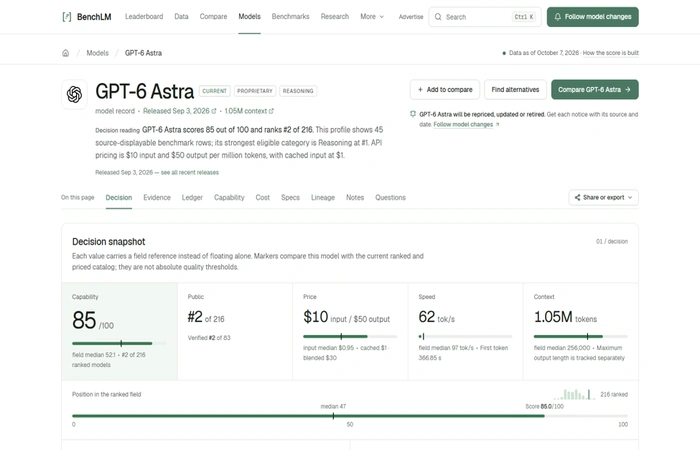Image resolution: width=700 pixels, height=450 pixels.
Task: Click the 1.05M tokens value
Action: point(565,317)
